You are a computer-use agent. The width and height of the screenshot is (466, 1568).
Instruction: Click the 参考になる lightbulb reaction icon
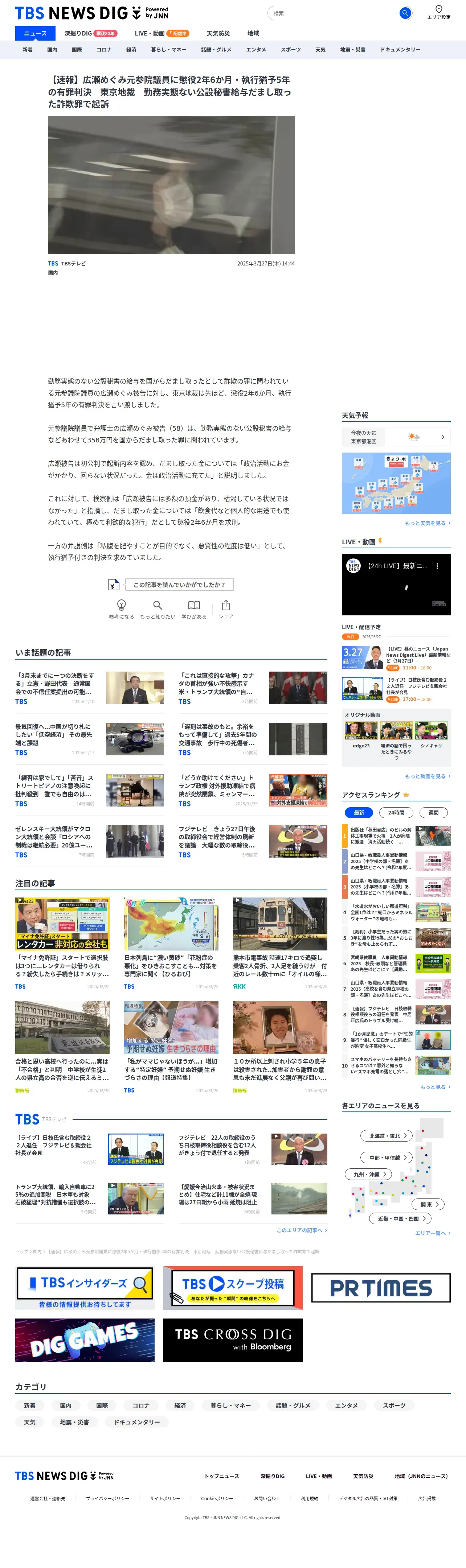121,604
